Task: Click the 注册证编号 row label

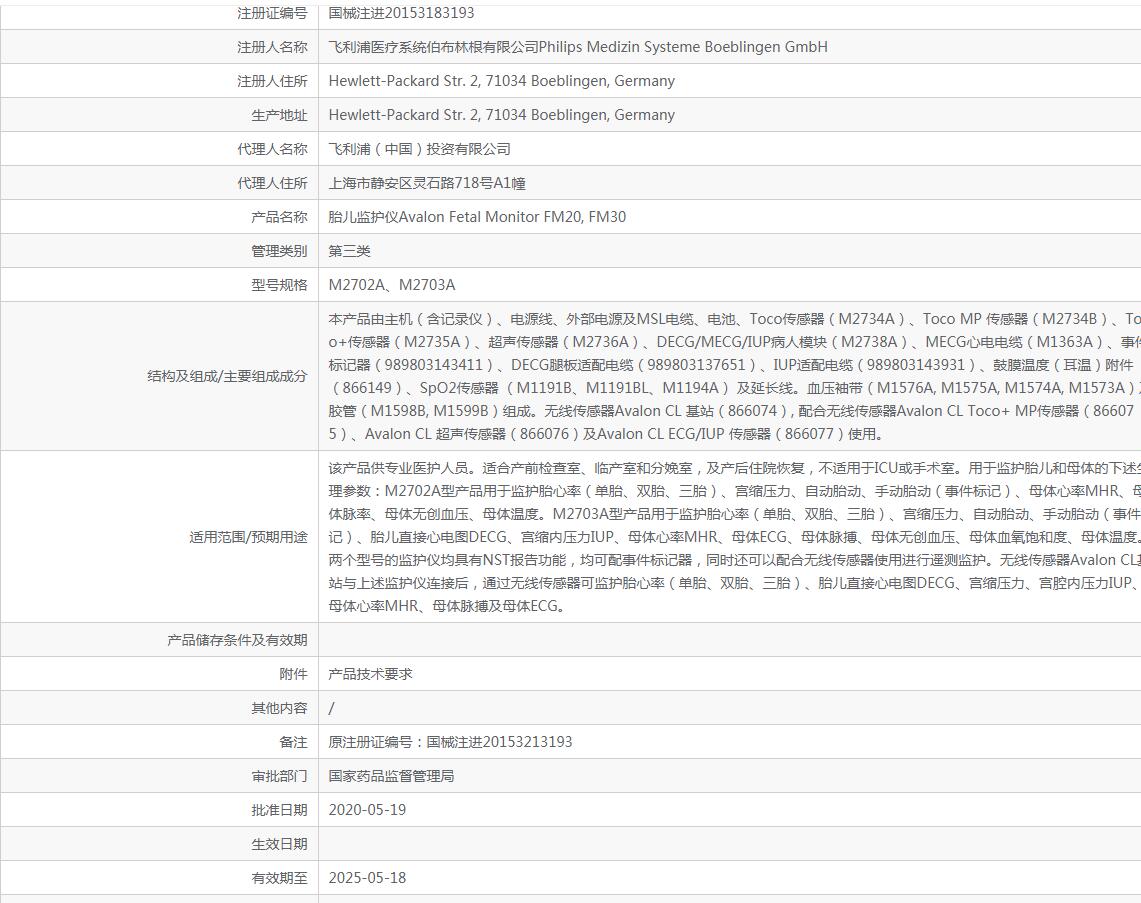Action: tap(272, 13)
